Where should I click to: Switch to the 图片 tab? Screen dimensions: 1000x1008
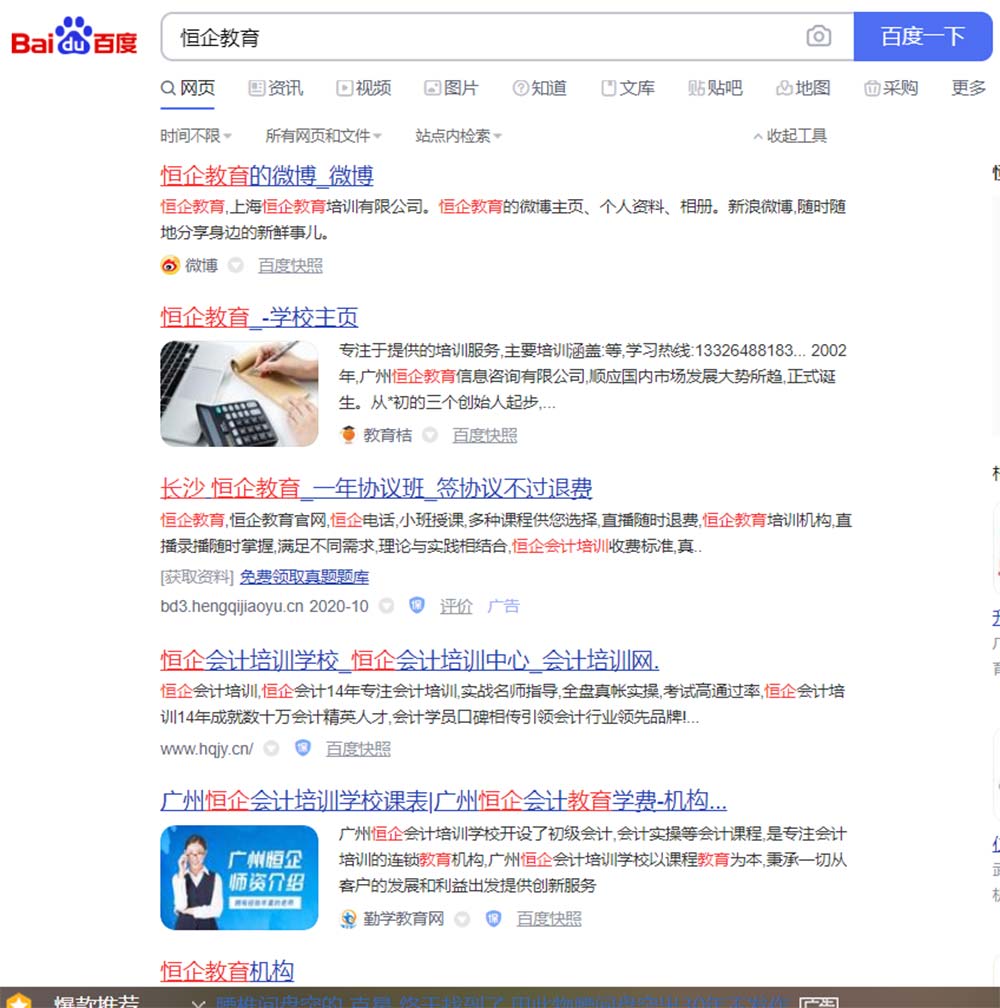[x=451, y=88]
